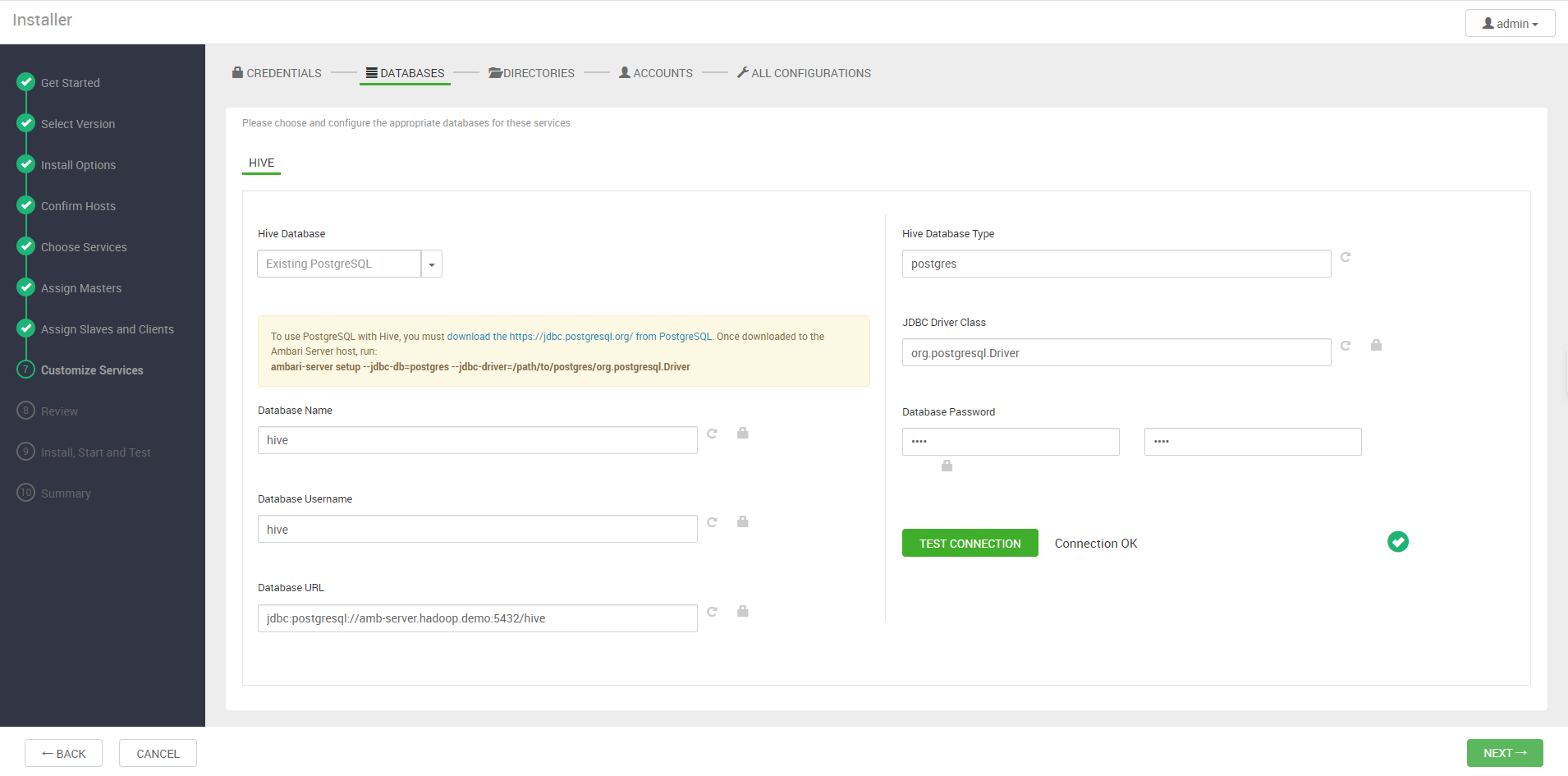Click undo icon next to JDBC Driver Class

(x=1346, y=346)
